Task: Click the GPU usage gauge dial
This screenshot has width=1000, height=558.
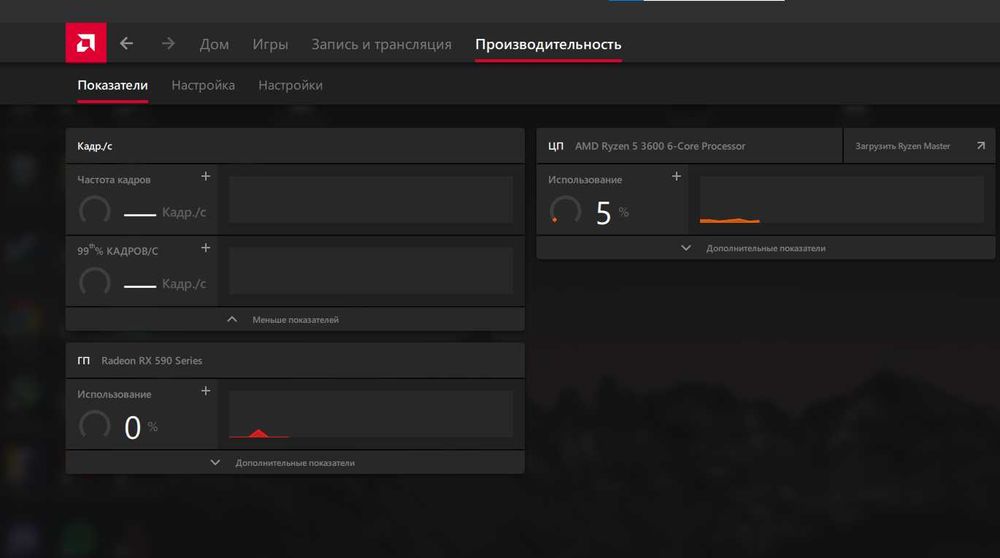Action: coord(94,425)
